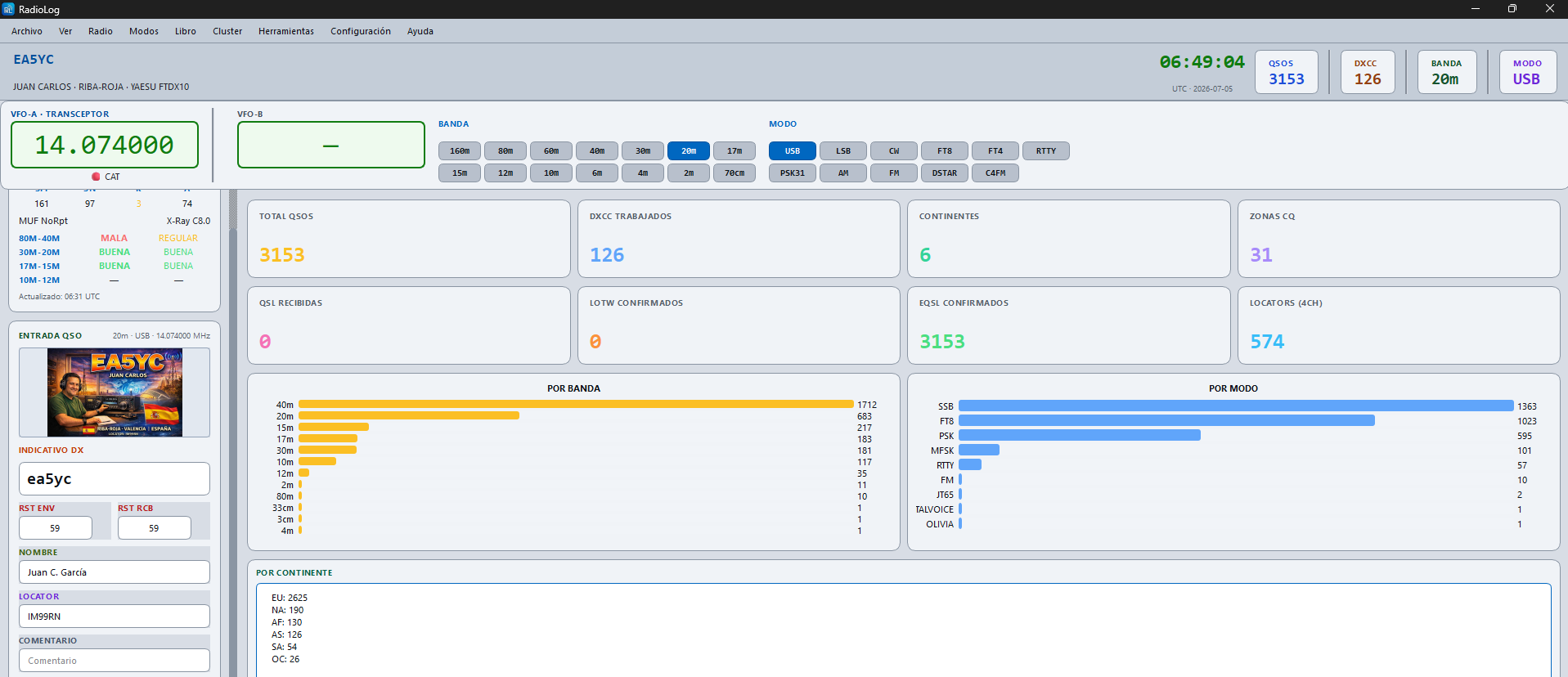Open the Cluster menu
Screen dimensions: 1568x677
[x=227, y=31]
